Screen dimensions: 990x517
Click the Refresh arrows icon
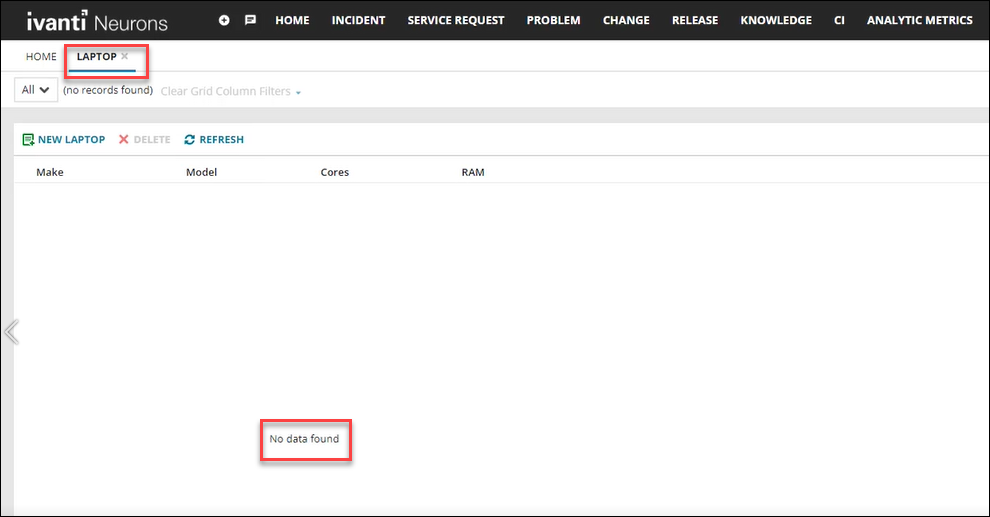coord(190,140)
